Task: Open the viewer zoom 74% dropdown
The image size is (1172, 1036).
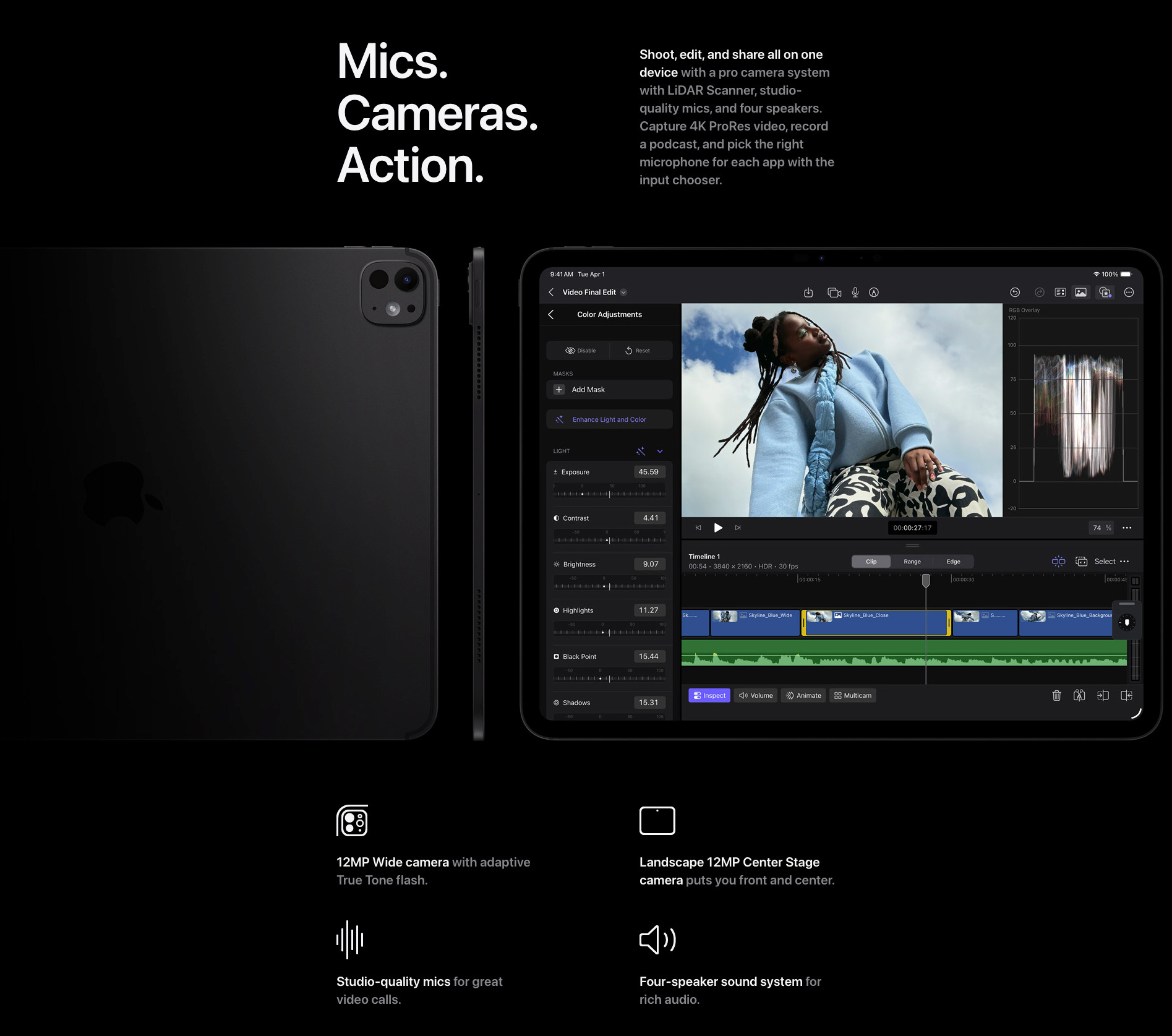Action: pyautogui.click(x=1101, y=528)
